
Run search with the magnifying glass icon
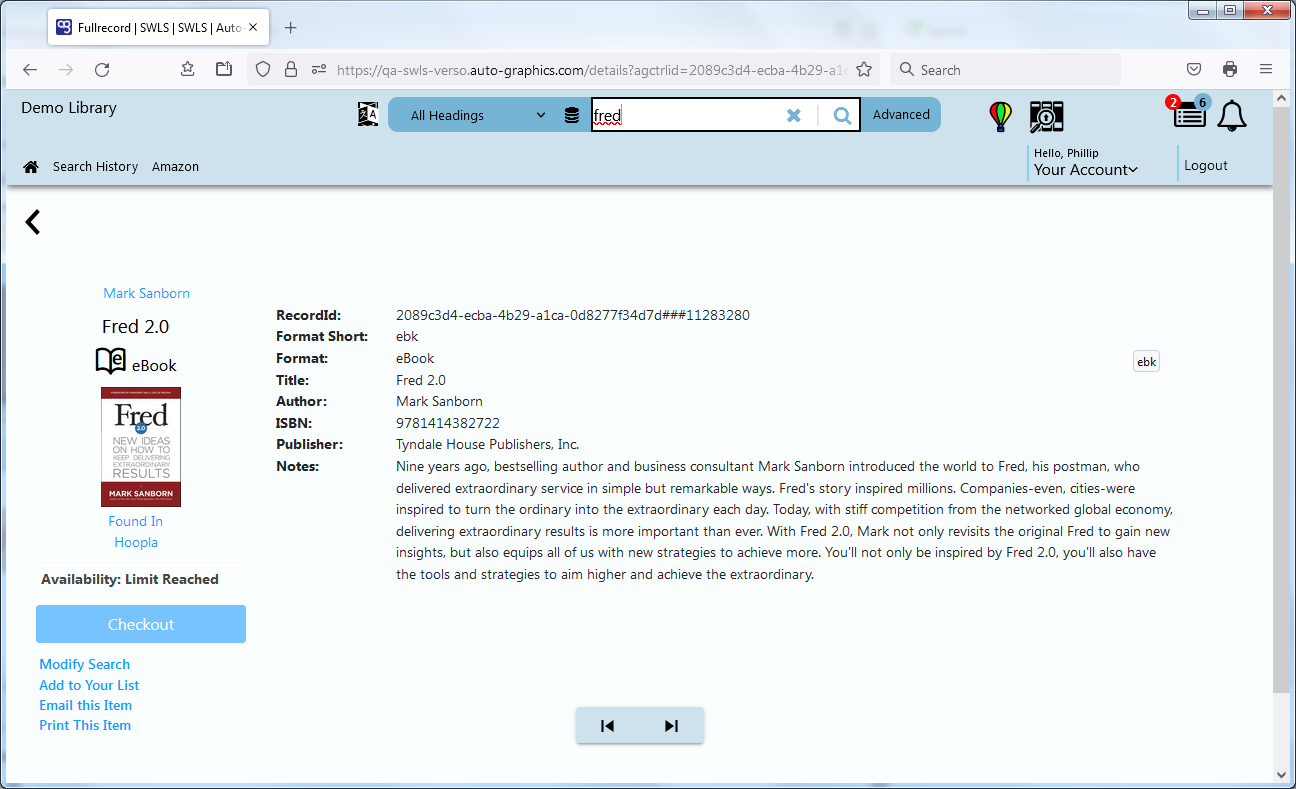pyautogui.click(x=842, y=115)
